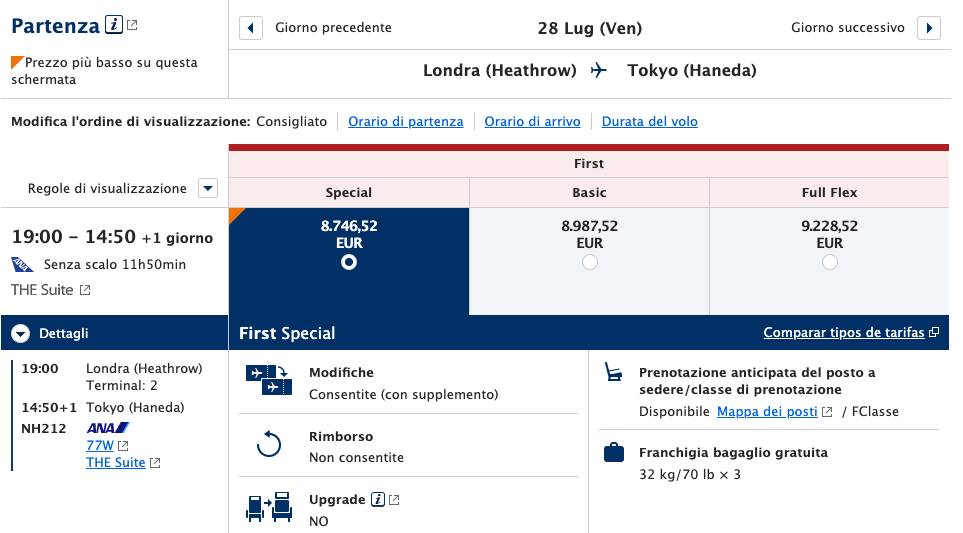Viewport: 963px width, 533px height.
Task: Click the Modifiche flight change icon
Action: point(268,379)
